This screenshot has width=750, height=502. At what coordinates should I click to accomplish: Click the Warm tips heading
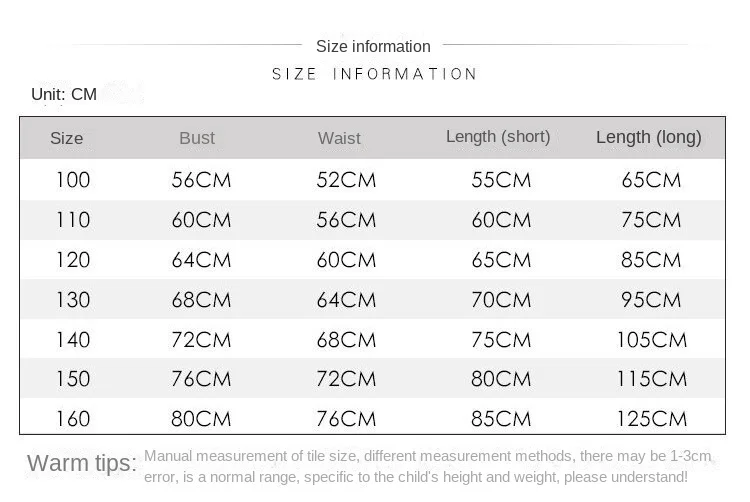pyautogui.click(x=82, y=463)
